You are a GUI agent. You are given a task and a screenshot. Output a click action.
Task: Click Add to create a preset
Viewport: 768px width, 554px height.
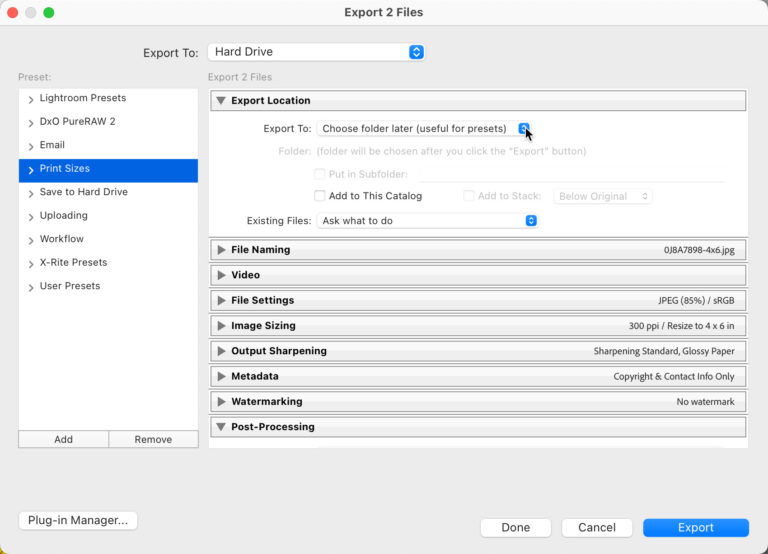tap(63, 439)
